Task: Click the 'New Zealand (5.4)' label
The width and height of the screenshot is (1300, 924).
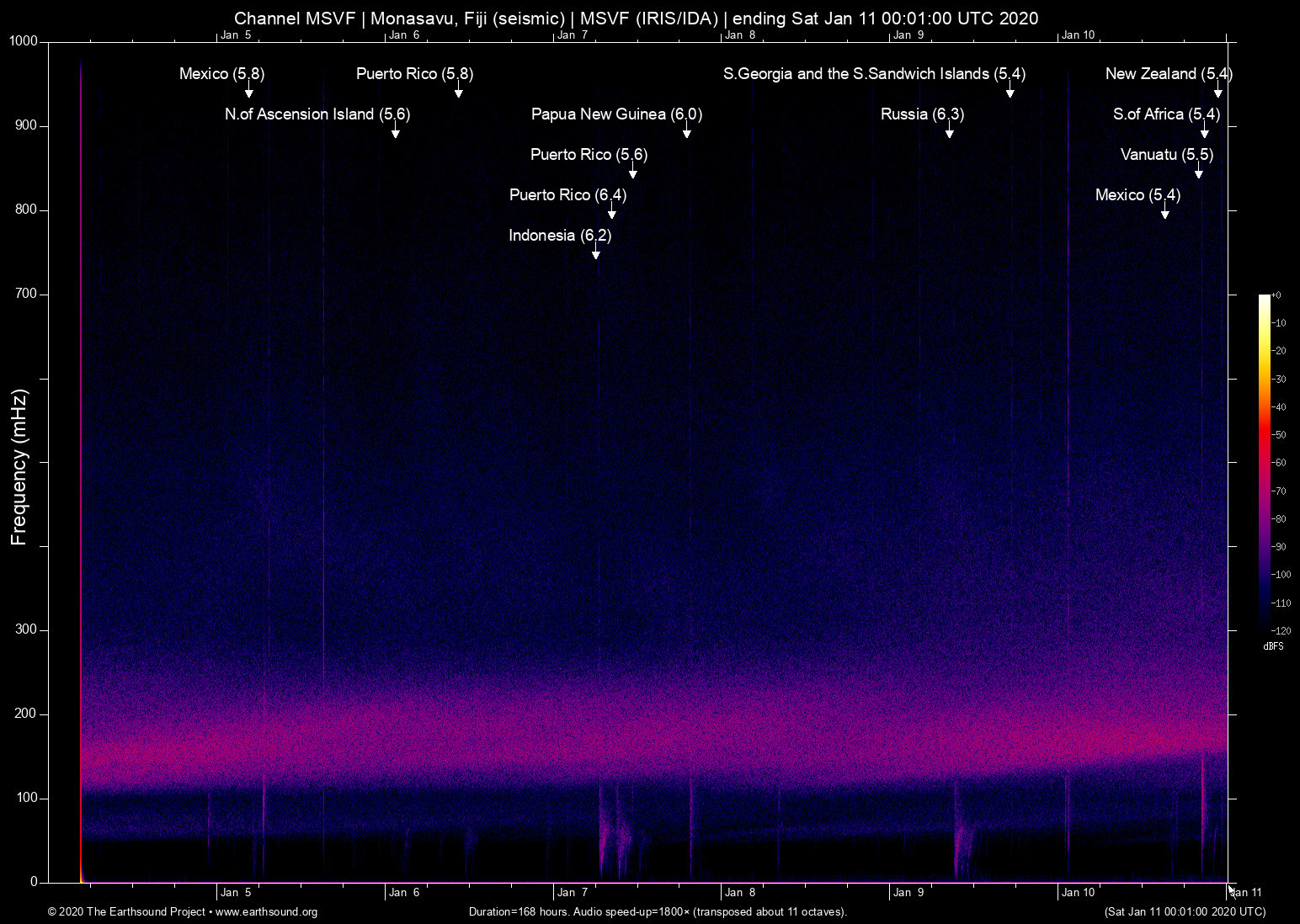Action: (1169, 74)
